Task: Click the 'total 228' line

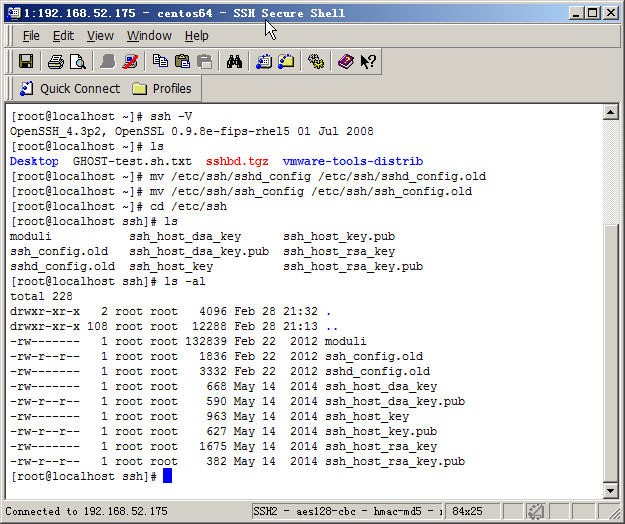Action: 41,296
